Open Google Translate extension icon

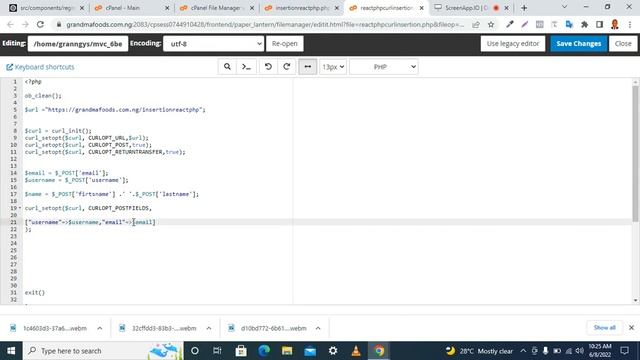(x=569, y=24)
